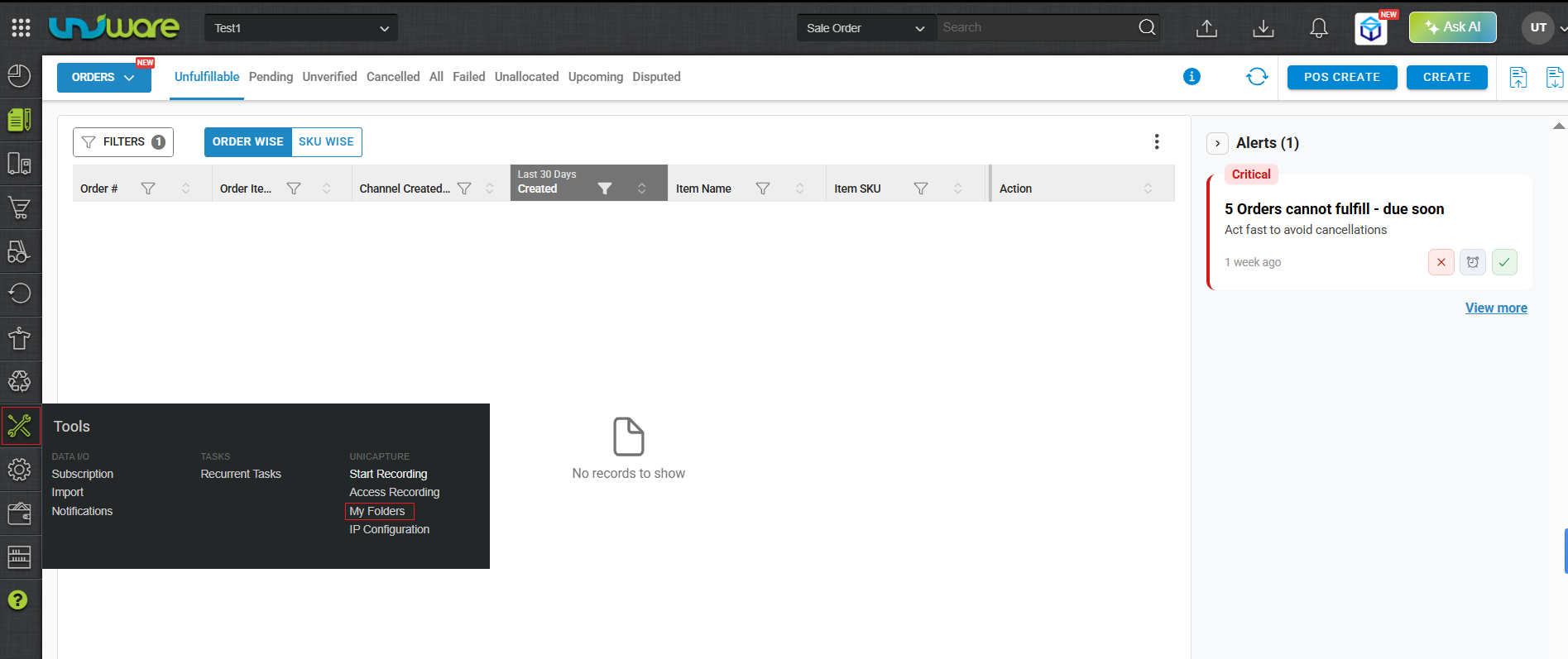The width and height of the screenshot is (1568, 659).
Task: Switch to the Unallocated tab
Action: (x=526, y=77)
